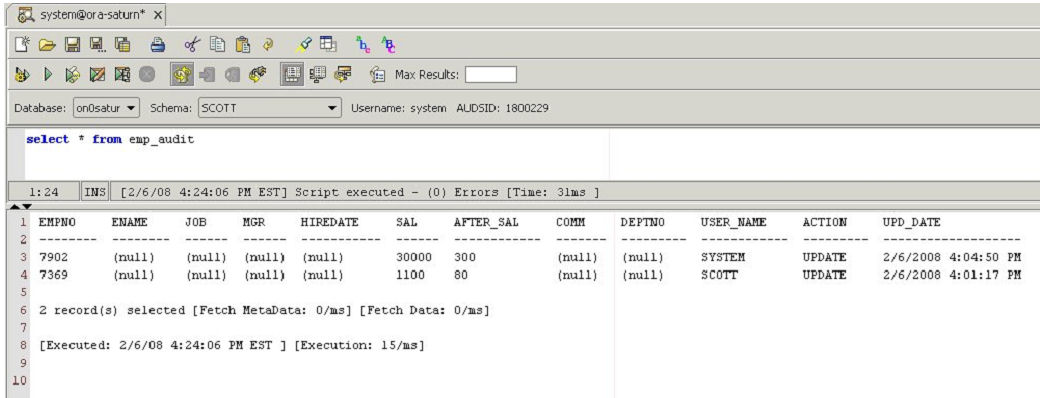Click the 1:24 cursor position indicator
This screenshot has height=398, width=1043.
[x=43, y=193]
